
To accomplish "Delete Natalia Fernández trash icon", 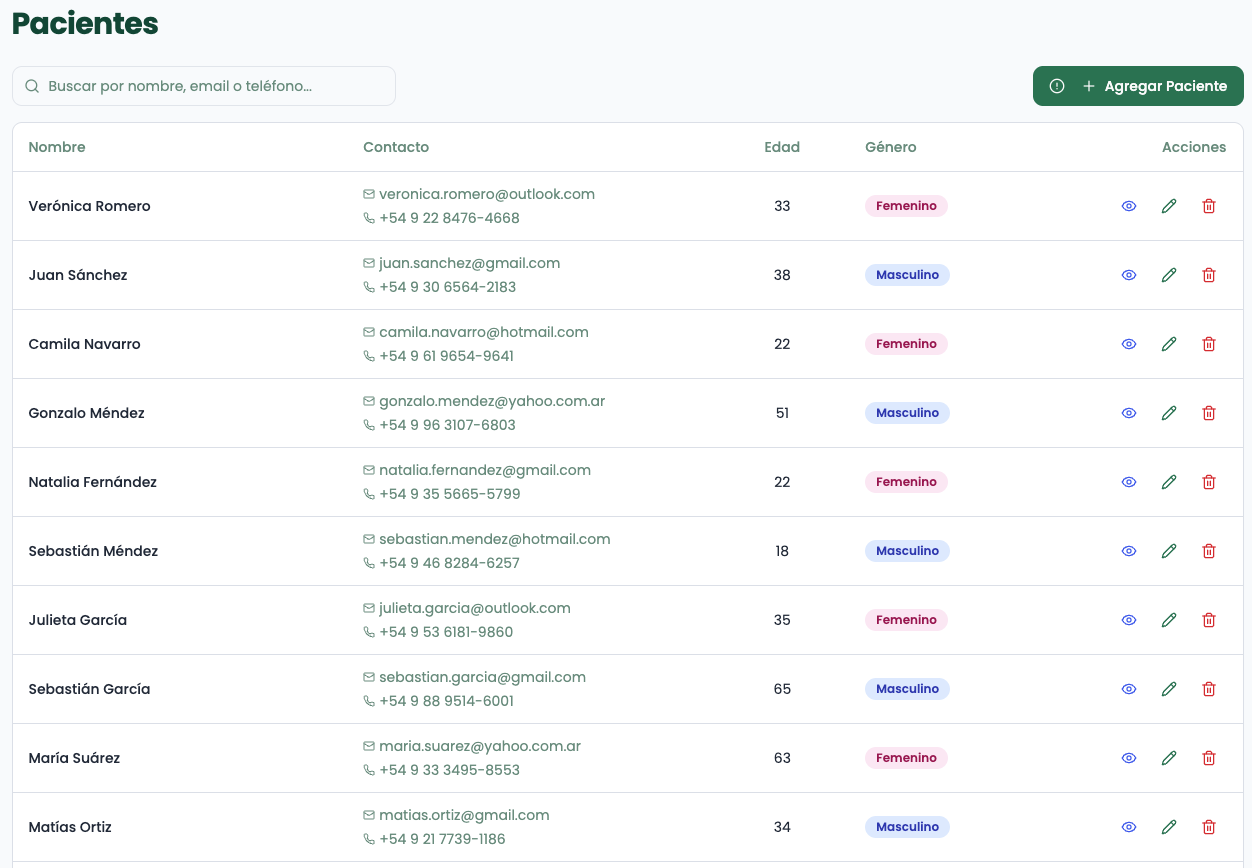I will [x=1209, y=482].
